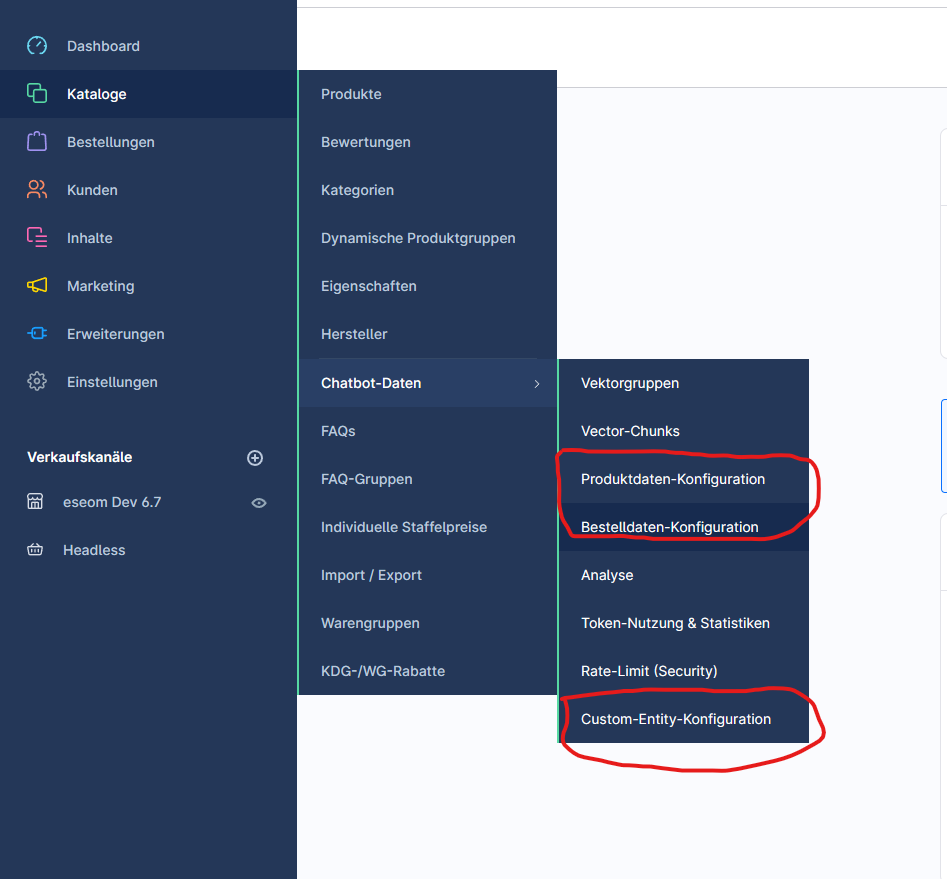
Task: Open the Headless sales channel
Action: point(94,550)
